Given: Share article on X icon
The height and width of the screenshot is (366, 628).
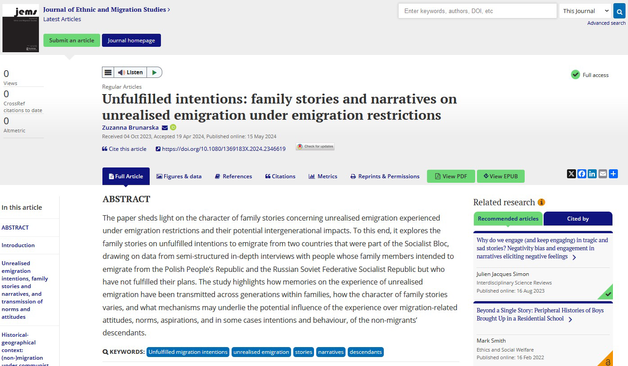Looking at the screenshot, I should [x=571, y=174].
